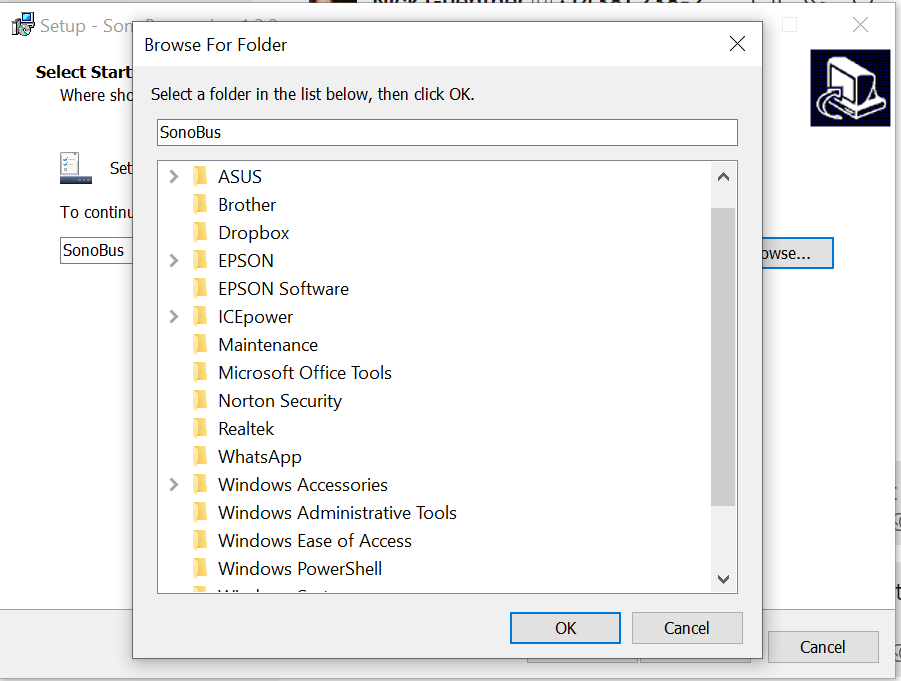Select the WhatsApp folder name
The image size is (901, 681).
click(260, 457)
